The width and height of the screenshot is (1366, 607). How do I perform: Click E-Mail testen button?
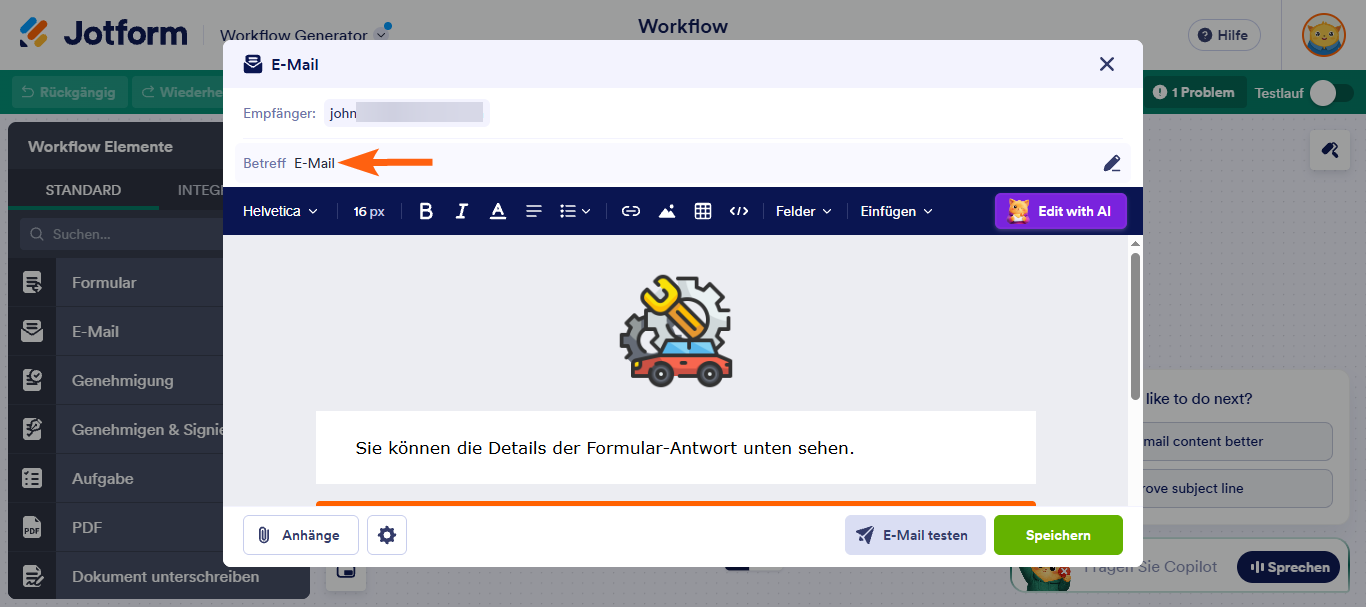point(915,535)
